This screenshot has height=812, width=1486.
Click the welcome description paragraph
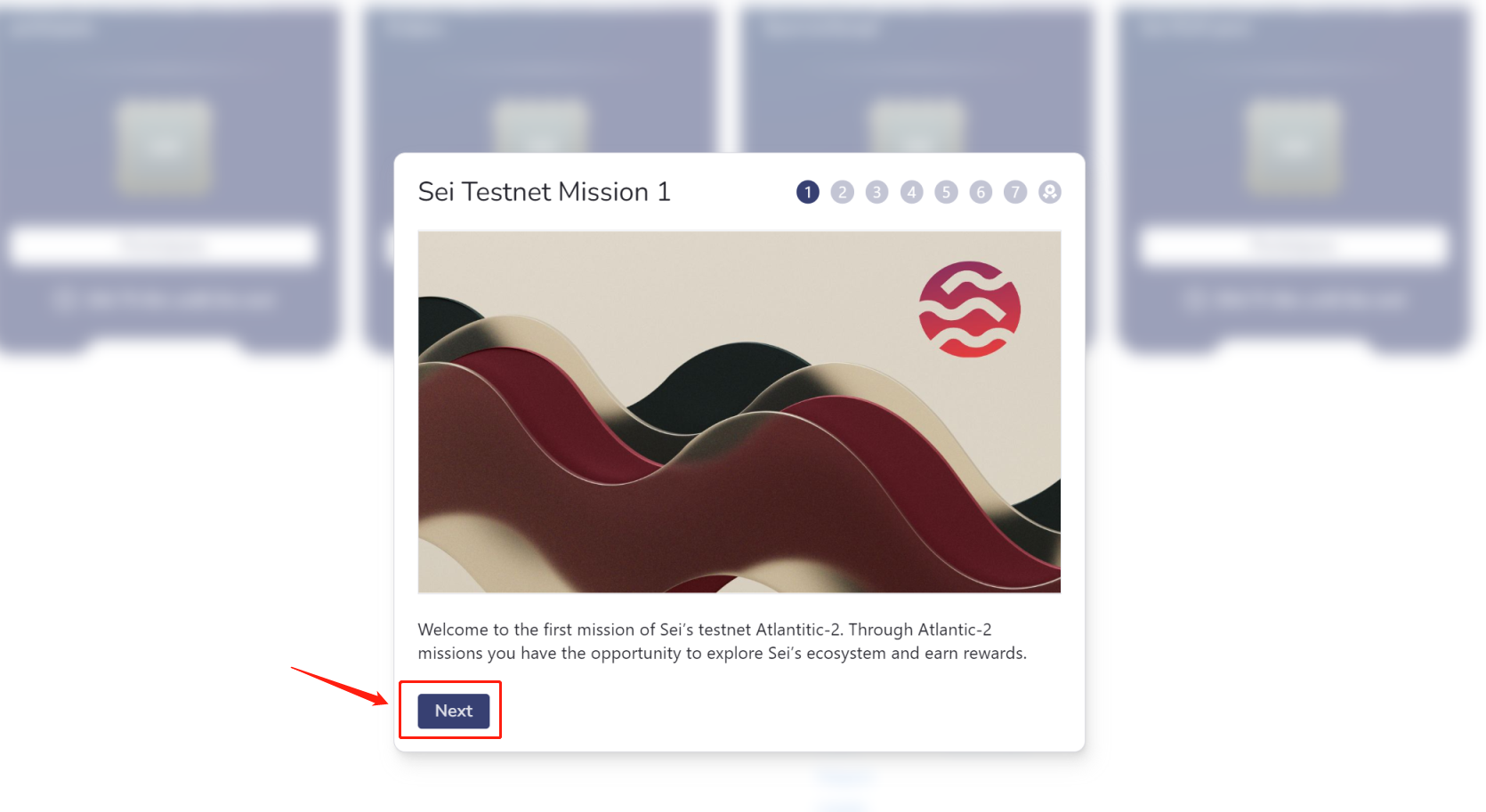click(723, 641)
